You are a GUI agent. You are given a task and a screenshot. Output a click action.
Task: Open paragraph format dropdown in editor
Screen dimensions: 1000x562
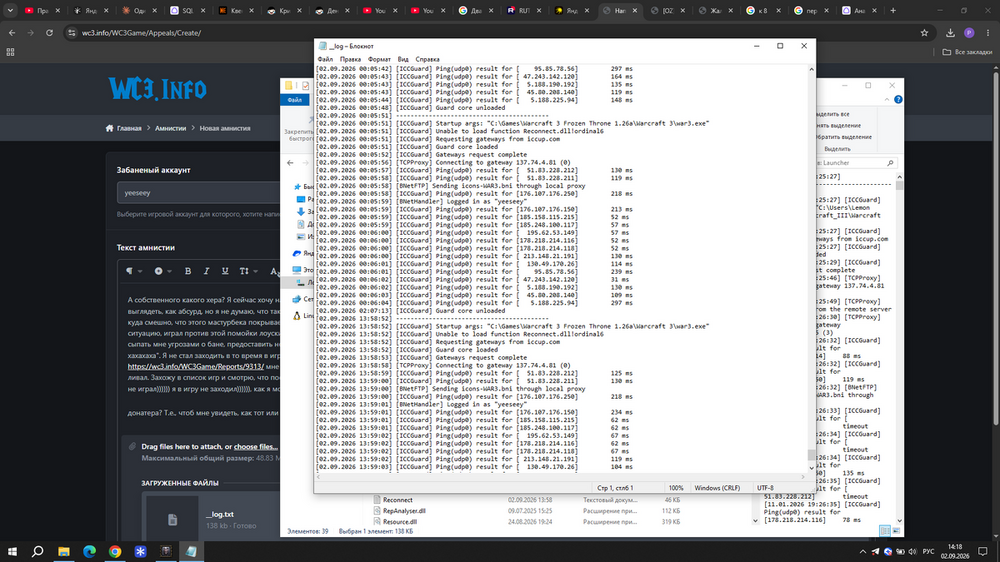(134, 271)
